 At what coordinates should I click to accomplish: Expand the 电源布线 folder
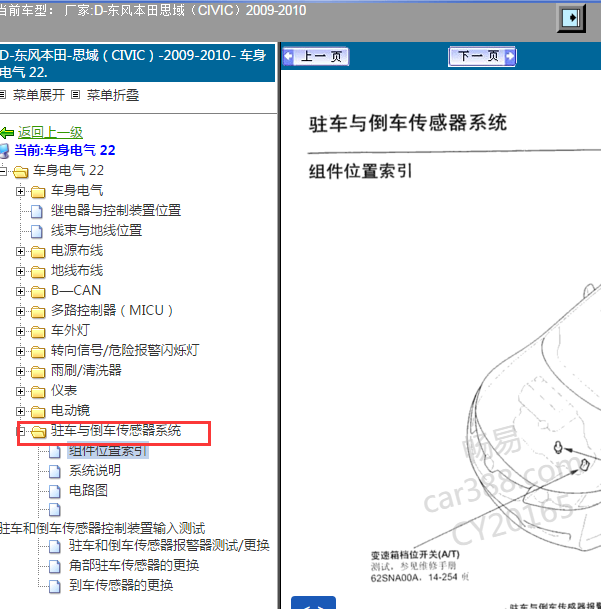tap(20, 251)
